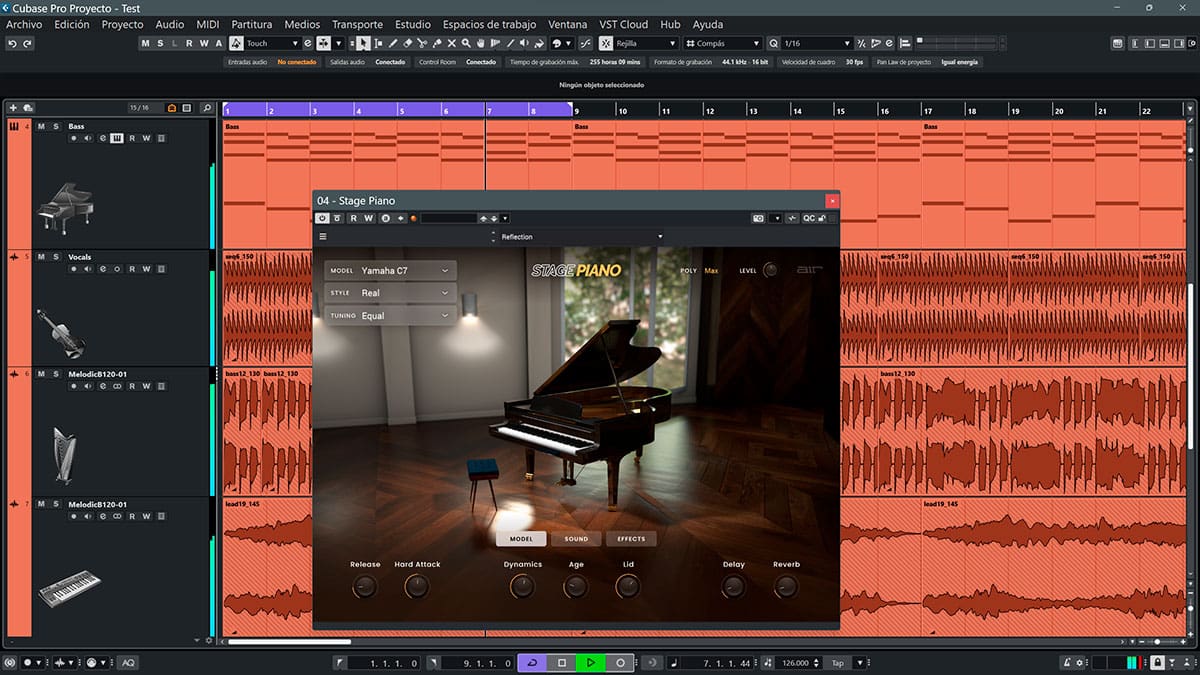Click the Add Track plus icon
1200x675 pixels.
pos(13,107)
